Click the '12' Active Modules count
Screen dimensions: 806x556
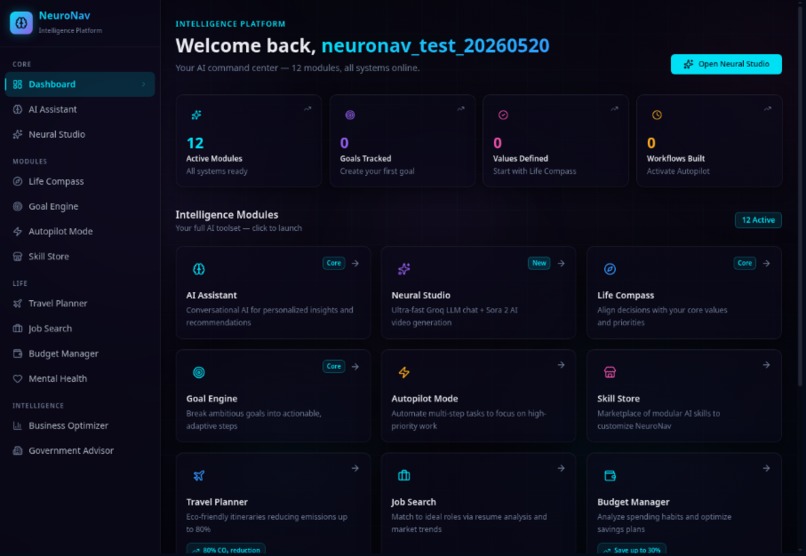click(x=195, y=143)
